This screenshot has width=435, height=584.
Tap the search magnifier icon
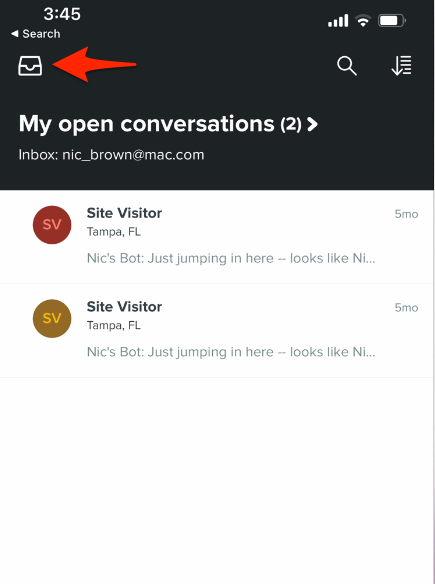[347, 66]
